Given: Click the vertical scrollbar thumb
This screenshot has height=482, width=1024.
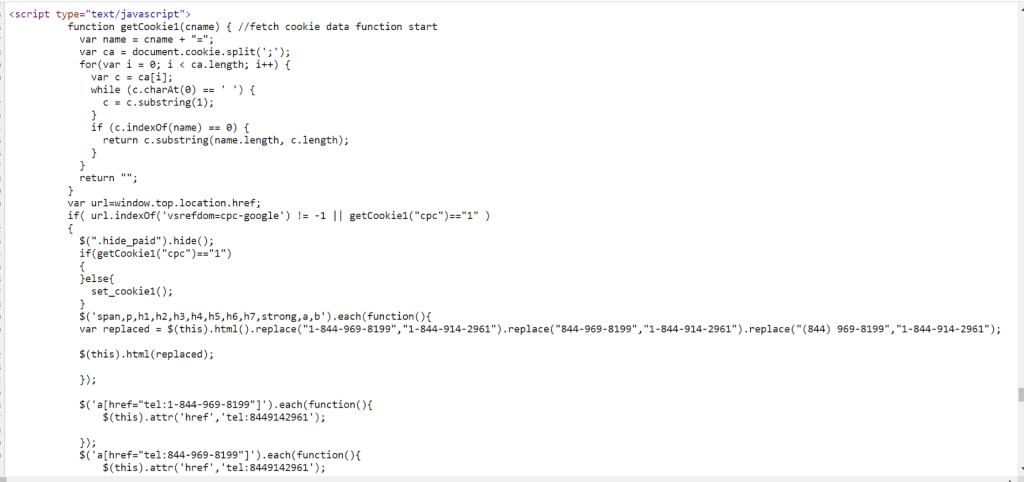Looking at the screenshot, I should pos(1018,394).
